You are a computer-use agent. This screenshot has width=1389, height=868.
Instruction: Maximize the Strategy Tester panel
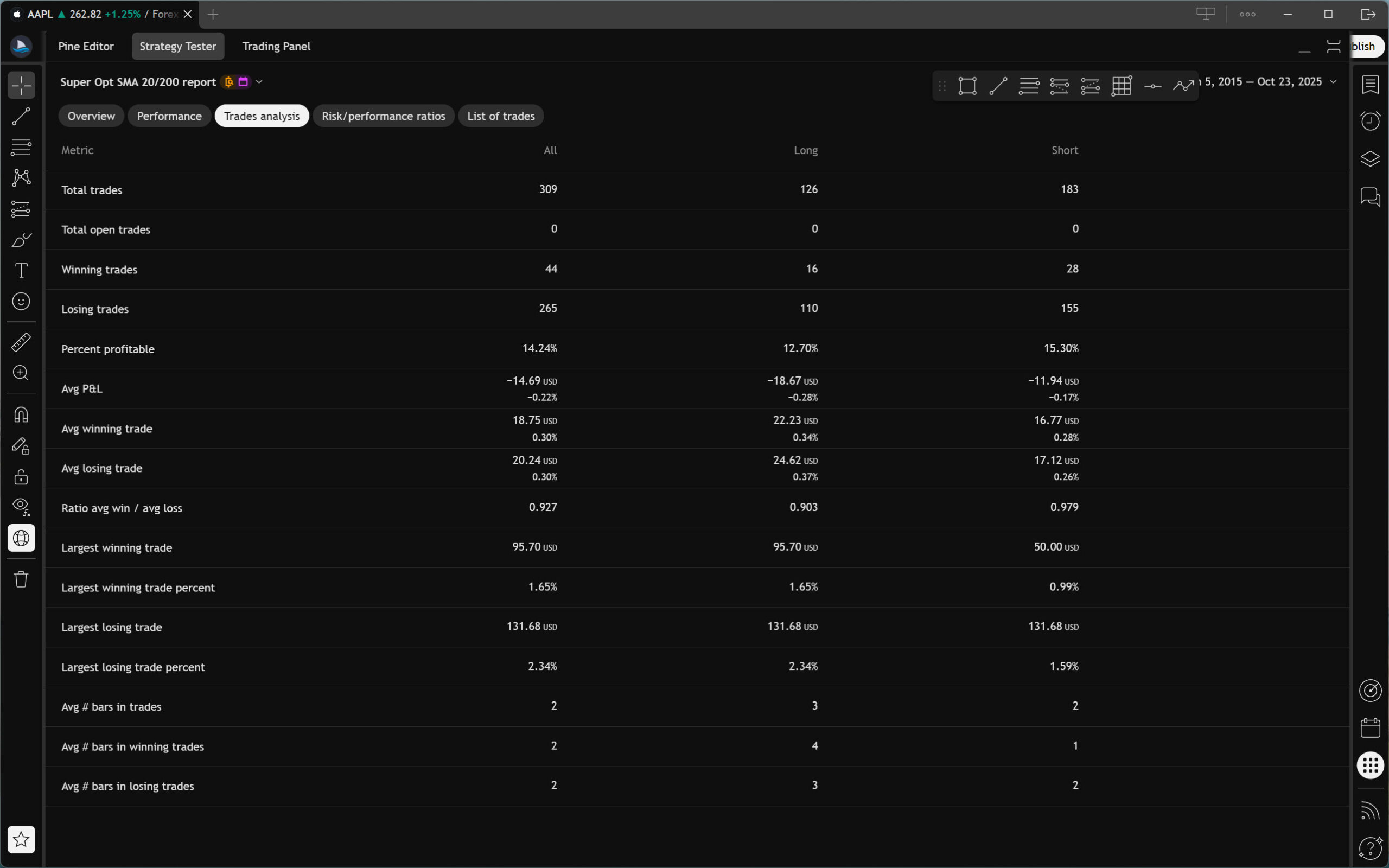point(1333,47)
